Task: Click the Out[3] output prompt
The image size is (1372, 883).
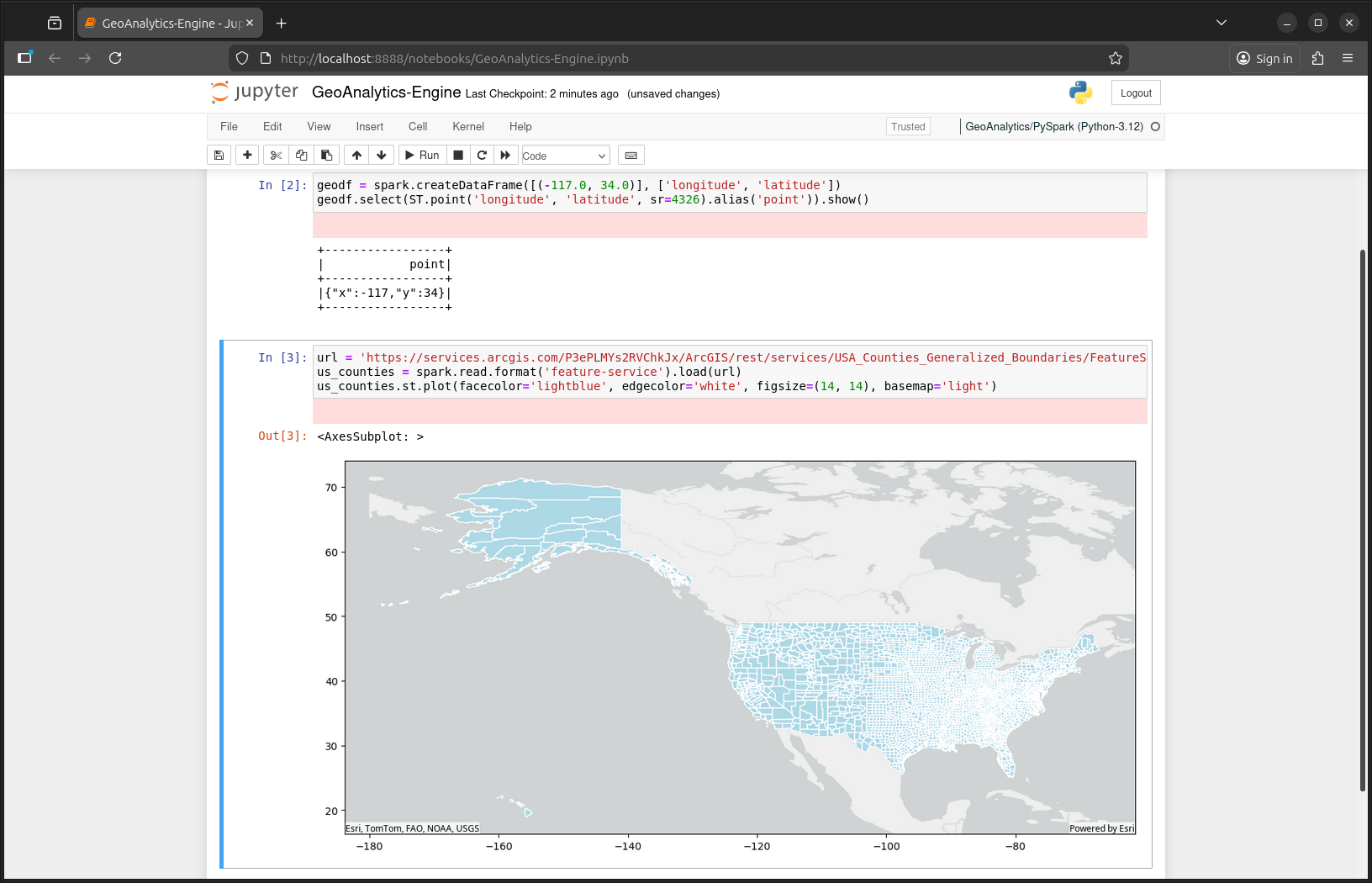Action: point(282,436)
